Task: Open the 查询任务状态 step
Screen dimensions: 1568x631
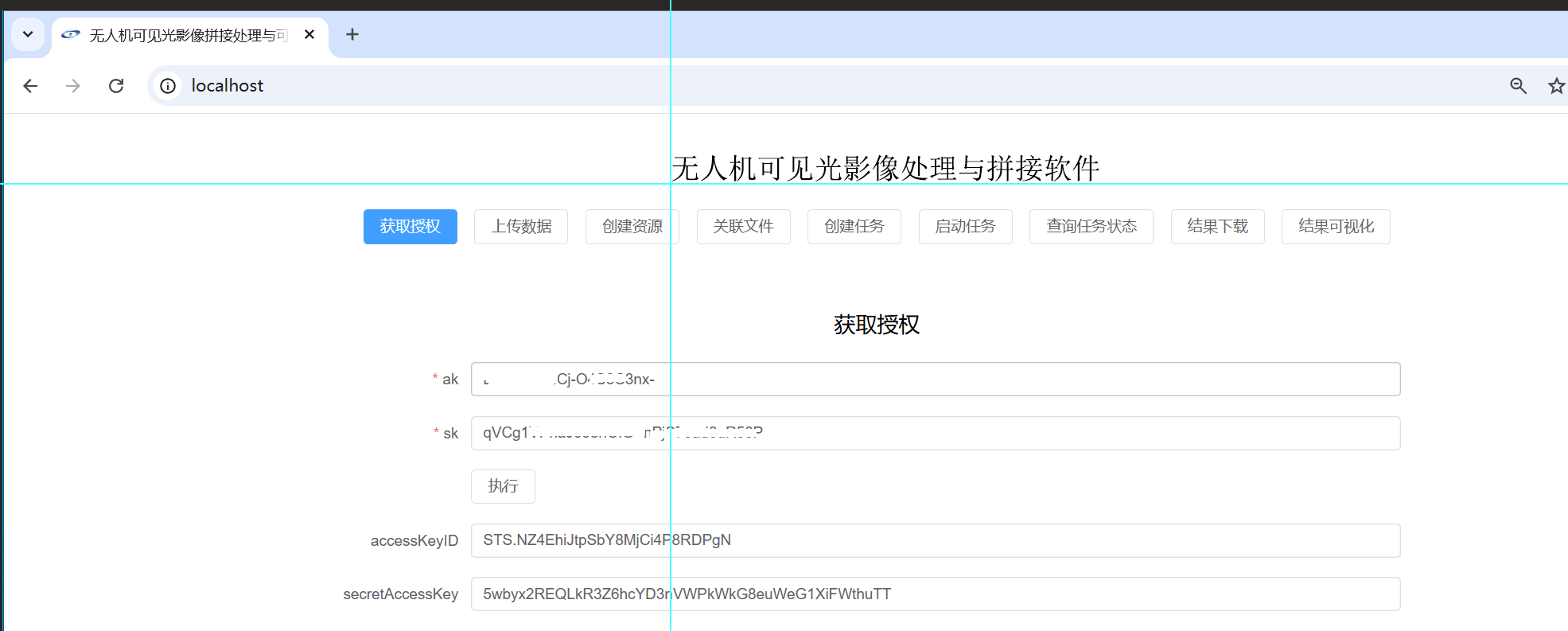Action: (1091, 227)
